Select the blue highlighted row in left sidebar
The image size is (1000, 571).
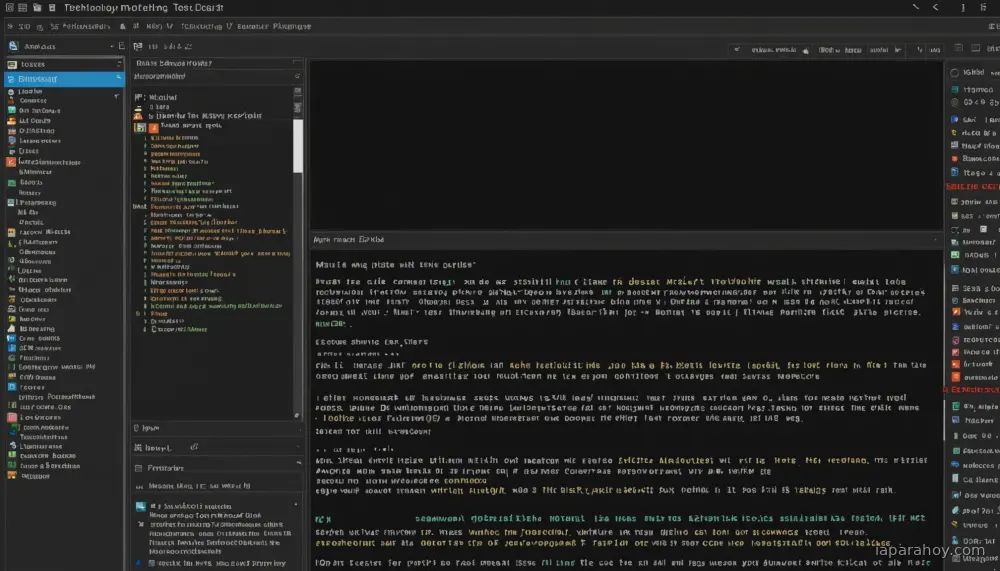click(x=64, y=79)
